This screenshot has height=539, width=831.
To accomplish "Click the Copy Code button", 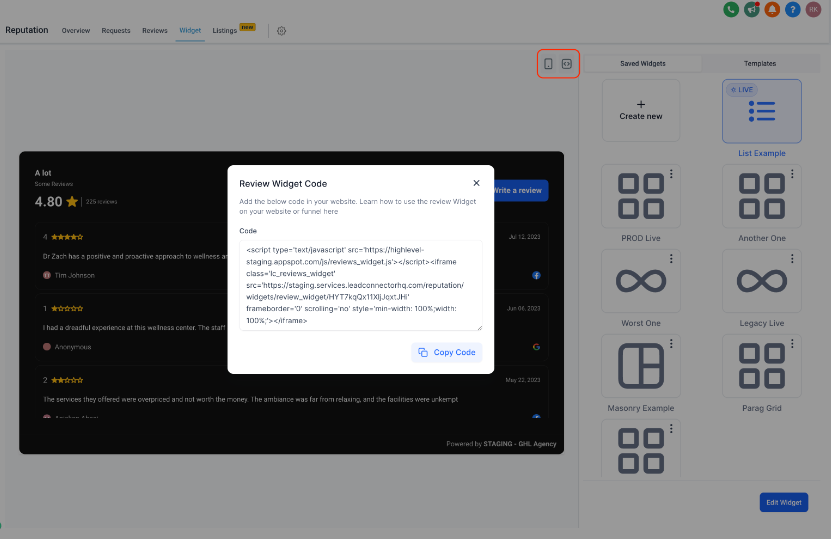I will pyautogui.click(x=447, y=352).
